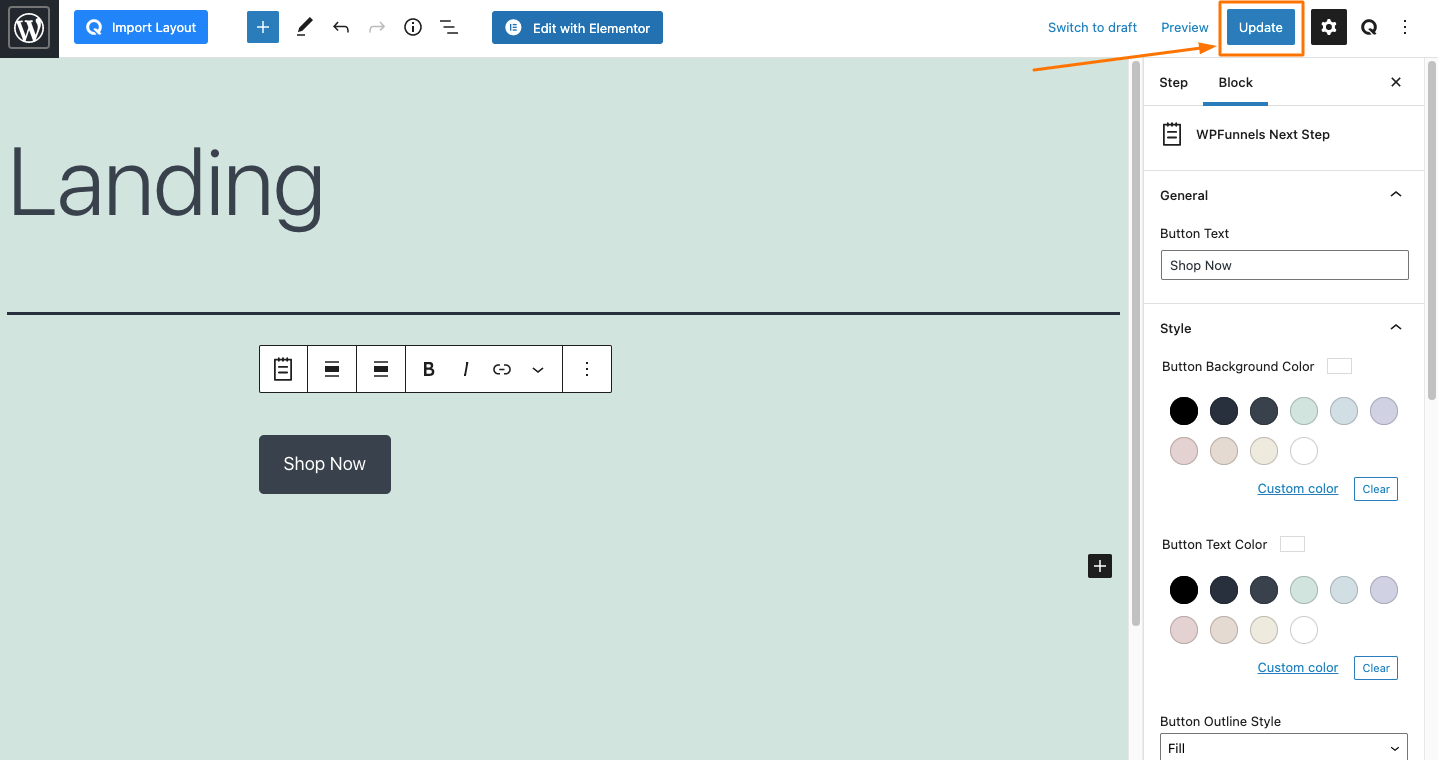Switch to the Block tab
1438x760 pixels.
(x=1235, y=82)
